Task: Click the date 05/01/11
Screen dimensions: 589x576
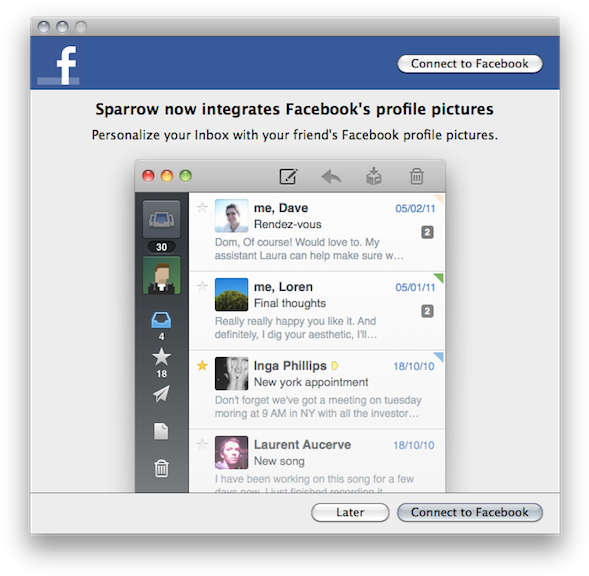Action: click(415, 287)
